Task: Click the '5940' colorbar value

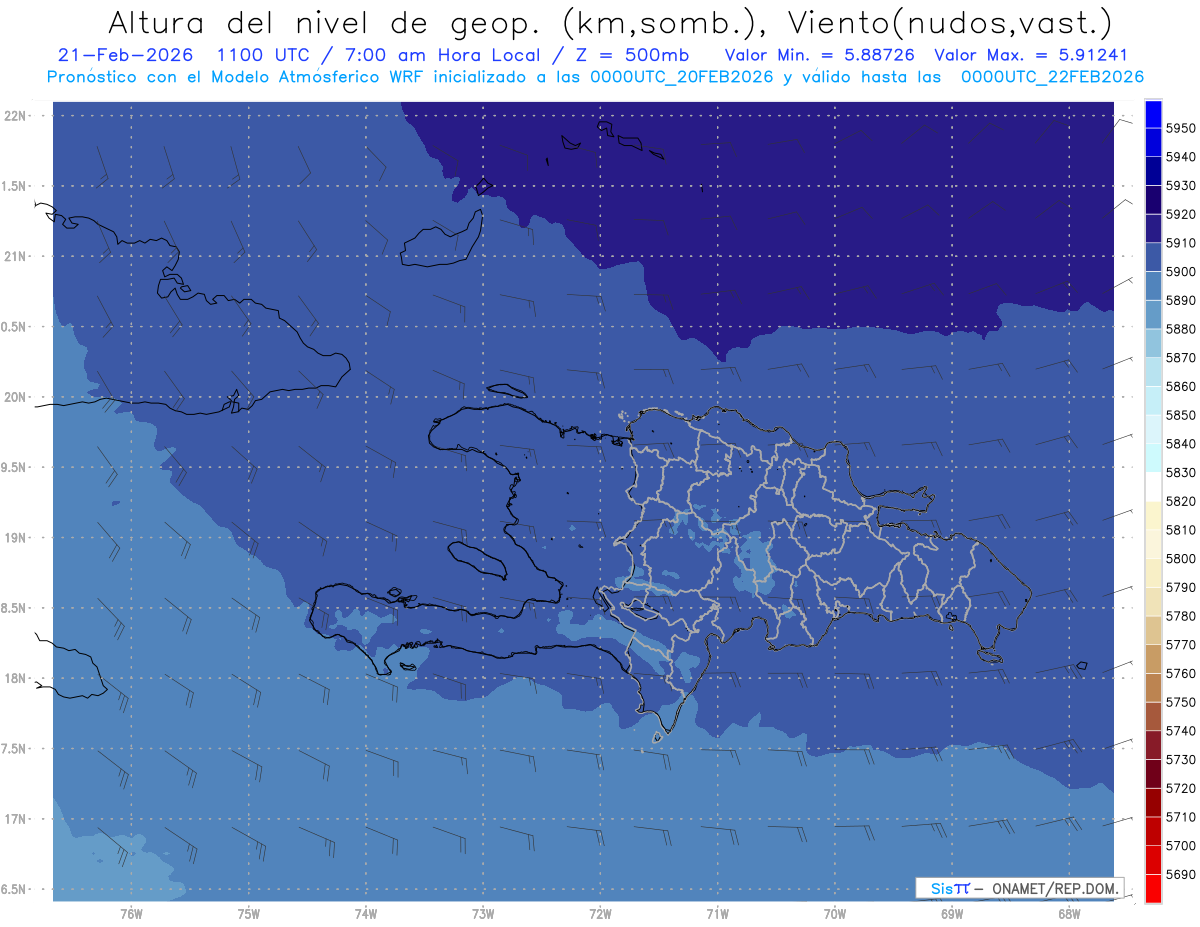Action: (x=1181, y=157)
